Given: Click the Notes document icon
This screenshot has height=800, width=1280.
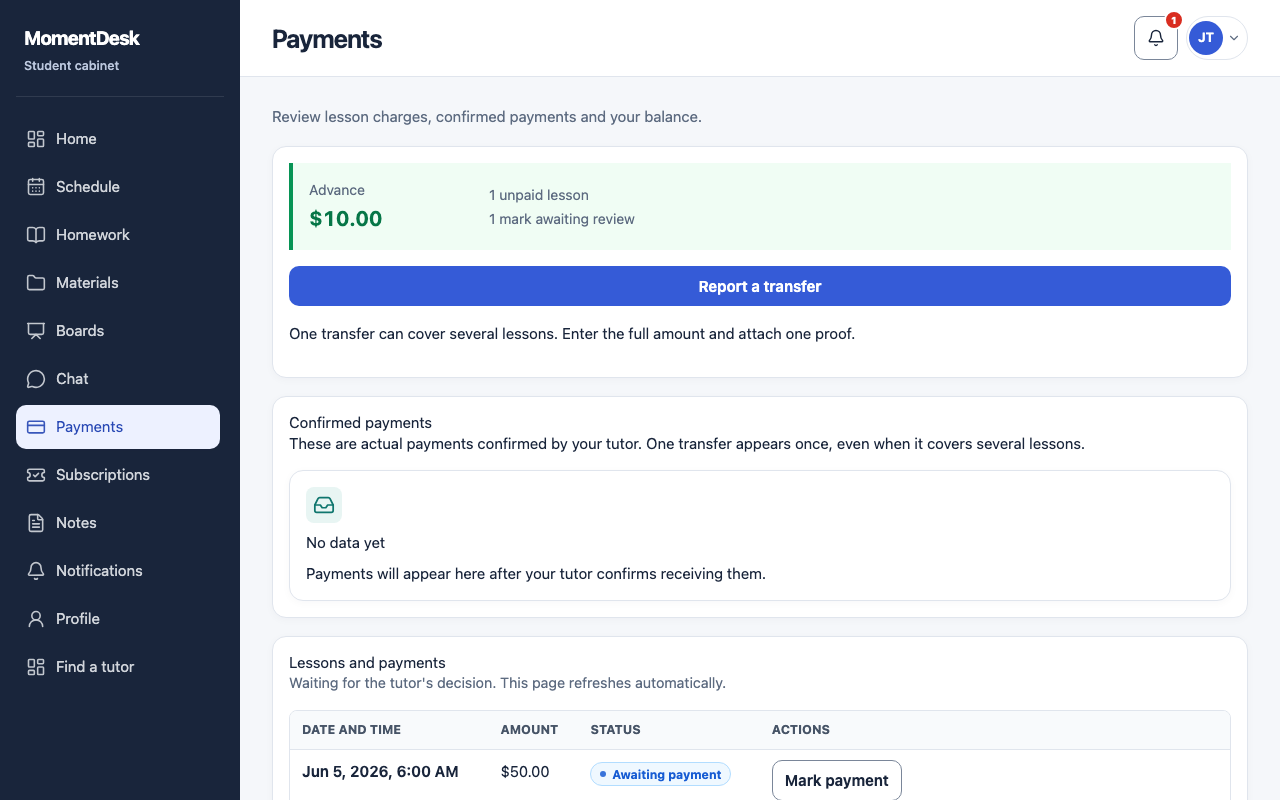Looking at the screenshot, I should pos(36,523).
